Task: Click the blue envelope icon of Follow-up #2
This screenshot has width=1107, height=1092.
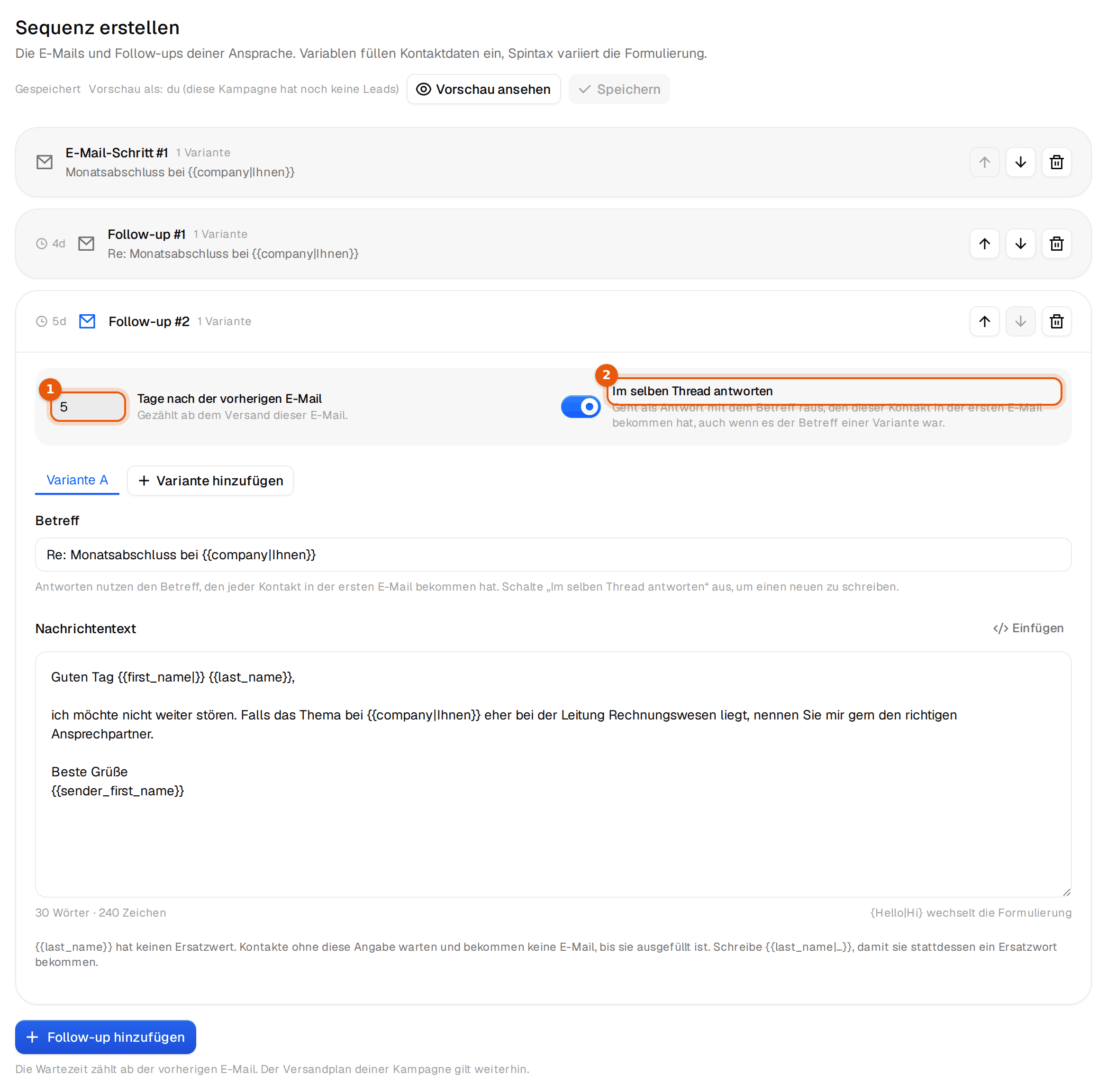Action: (x=87, y=321)
